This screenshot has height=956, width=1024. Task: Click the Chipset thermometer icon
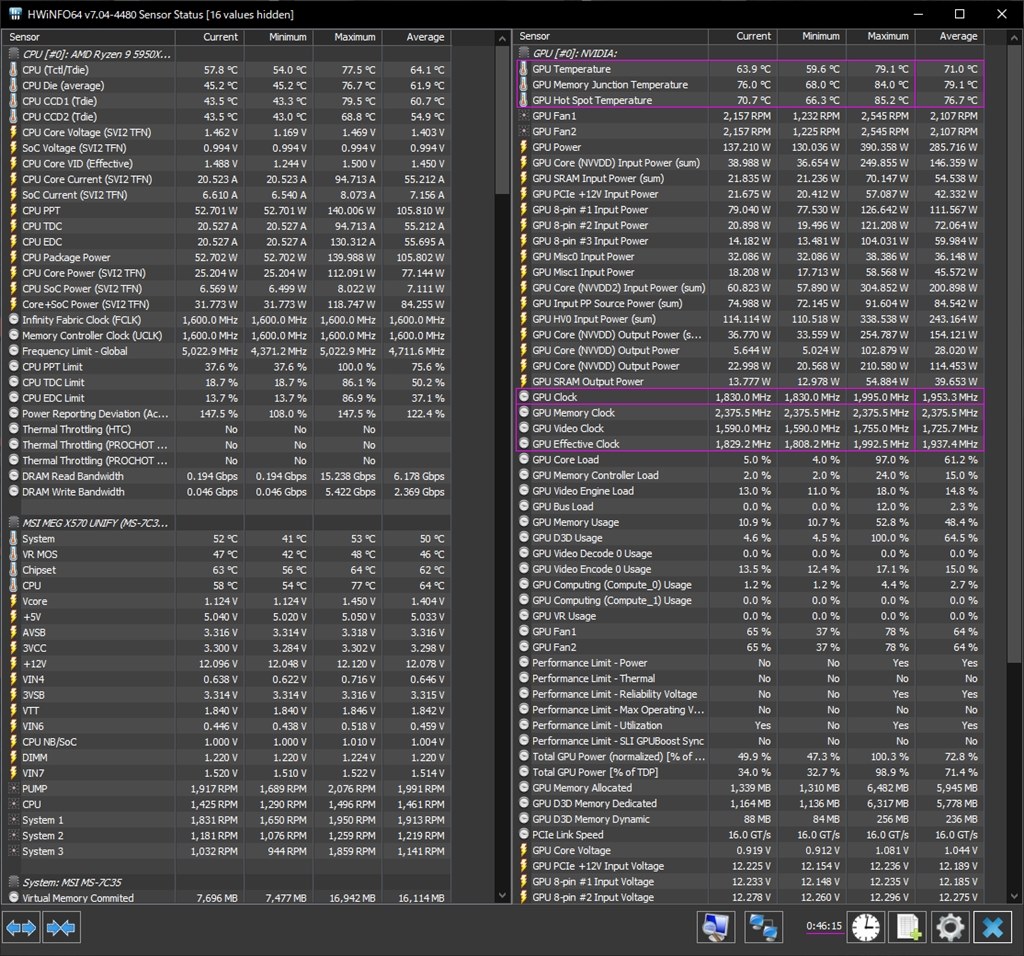pyautogui.click(x=14, y=569)
